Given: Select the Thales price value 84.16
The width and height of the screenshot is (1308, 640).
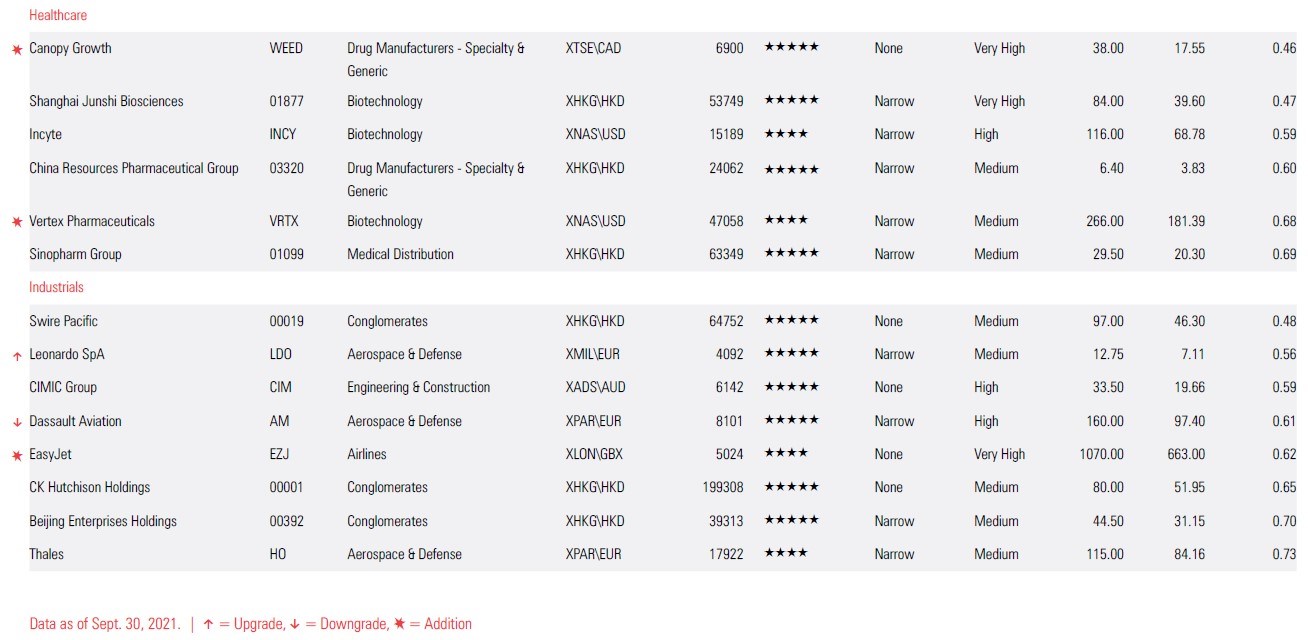Looking at the screenshot, I should click(x=1189, y=554).
